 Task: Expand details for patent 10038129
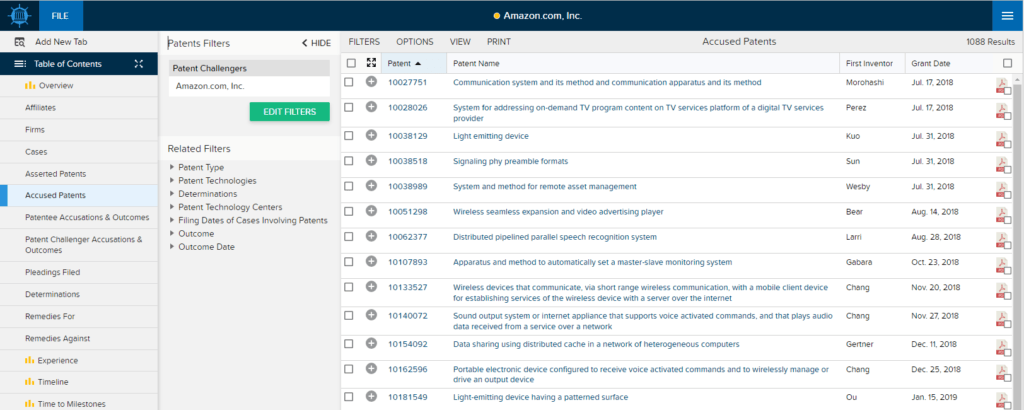[371, 136]
